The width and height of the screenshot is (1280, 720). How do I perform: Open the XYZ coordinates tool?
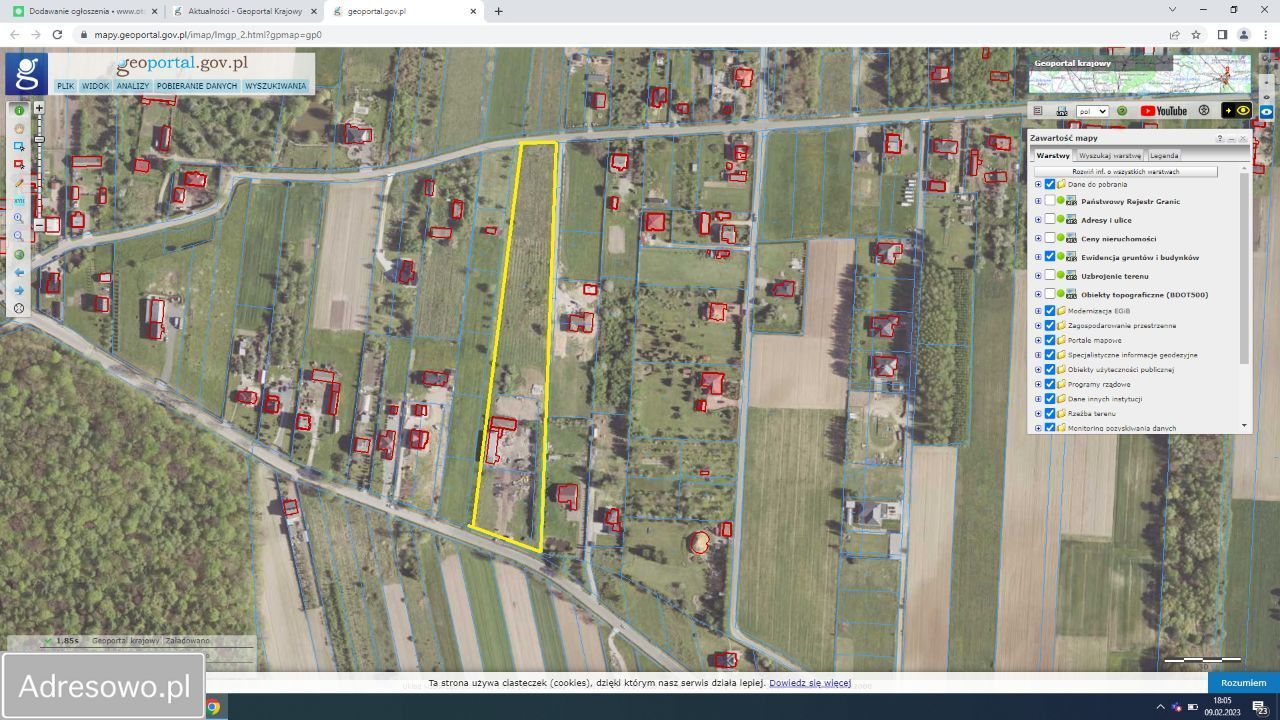click(x=19, y=200)
